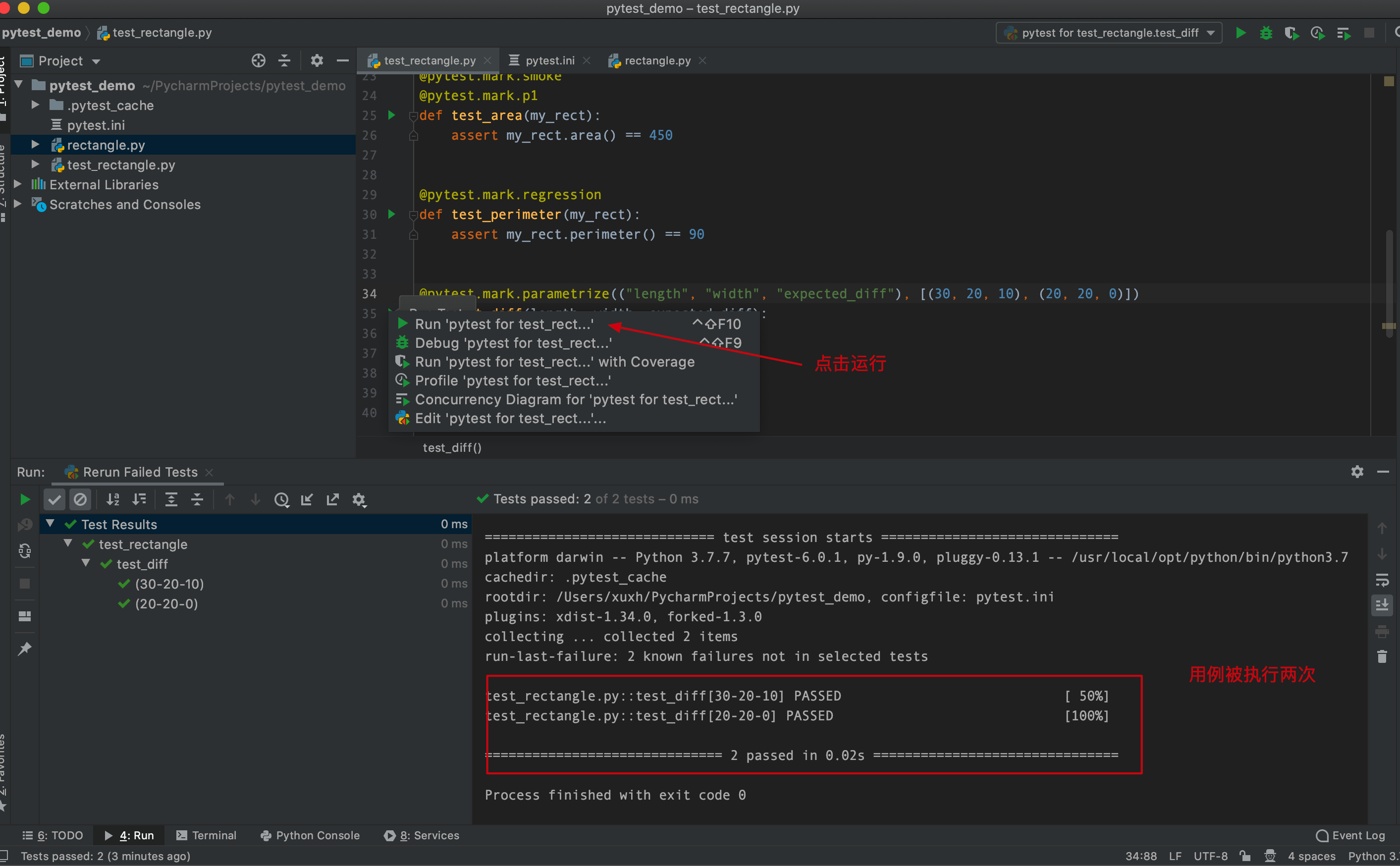Collapse the test_diff node in results
Screen dimensions: 1400x866
point(86,563)
